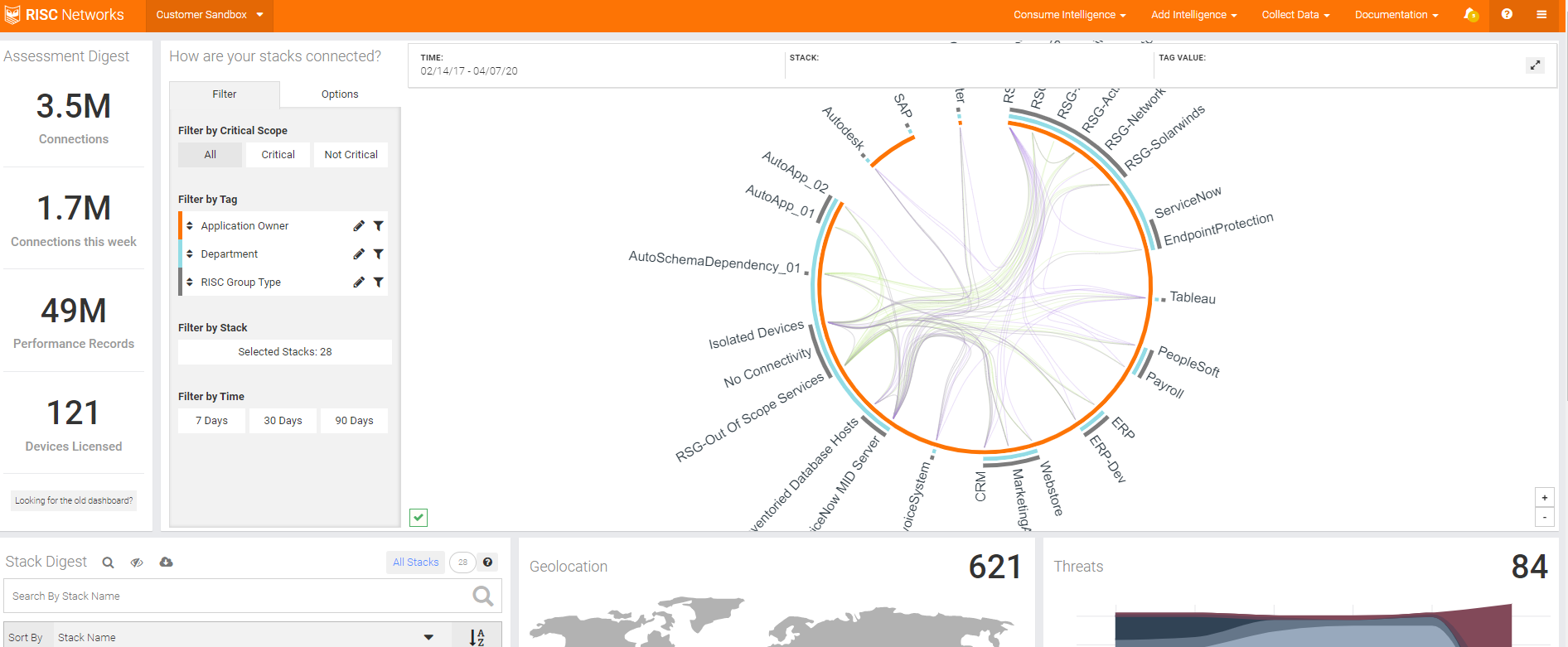Viewport: 1568px width, 647px height.
Task: Click the RISC Networks logo
Action: coord(64,15)
